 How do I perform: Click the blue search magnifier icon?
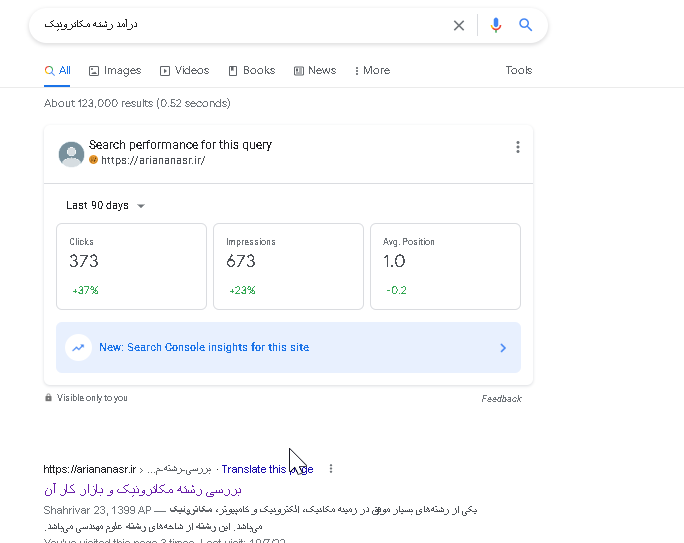[x=526, y=26]
